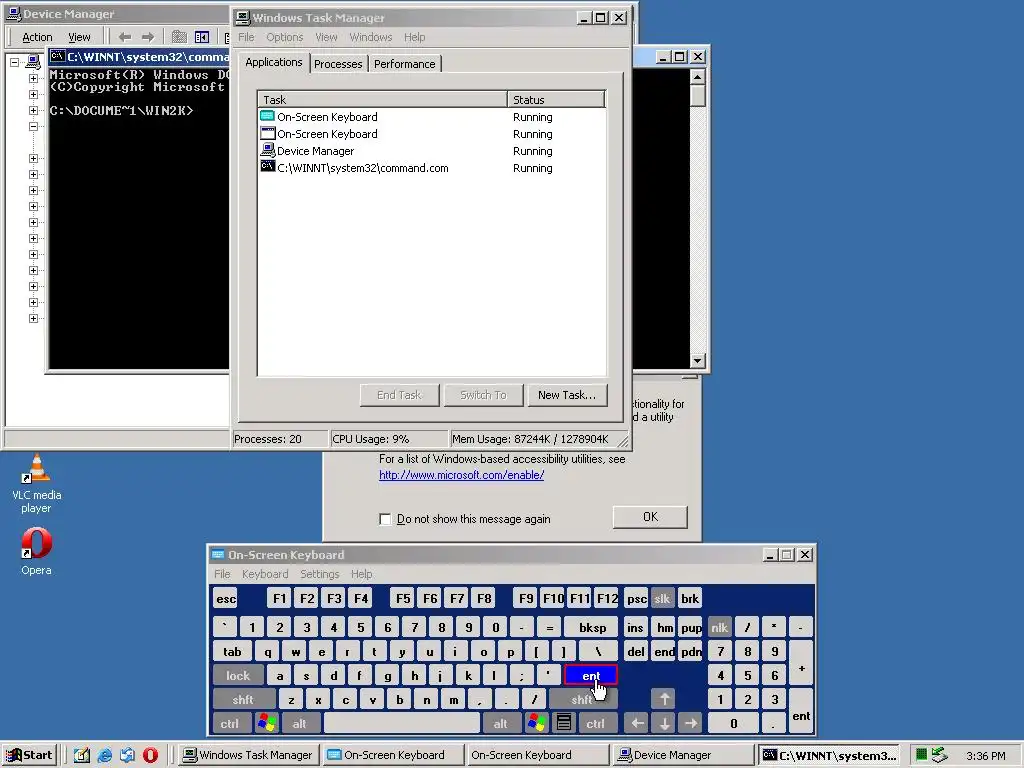The height and width of the screenshot is (768, 1024).
Task: Click the Device Manager icon in task list
Action: [268, 150]
